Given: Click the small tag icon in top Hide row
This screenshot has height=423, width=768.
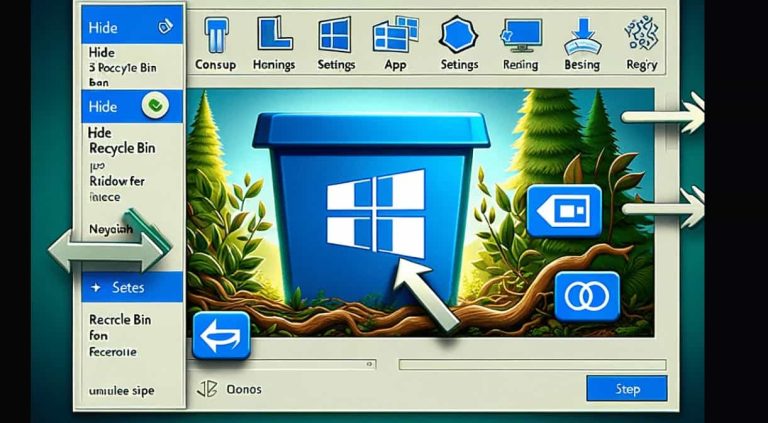Looking at the screenshot, I should coord(165,27).
